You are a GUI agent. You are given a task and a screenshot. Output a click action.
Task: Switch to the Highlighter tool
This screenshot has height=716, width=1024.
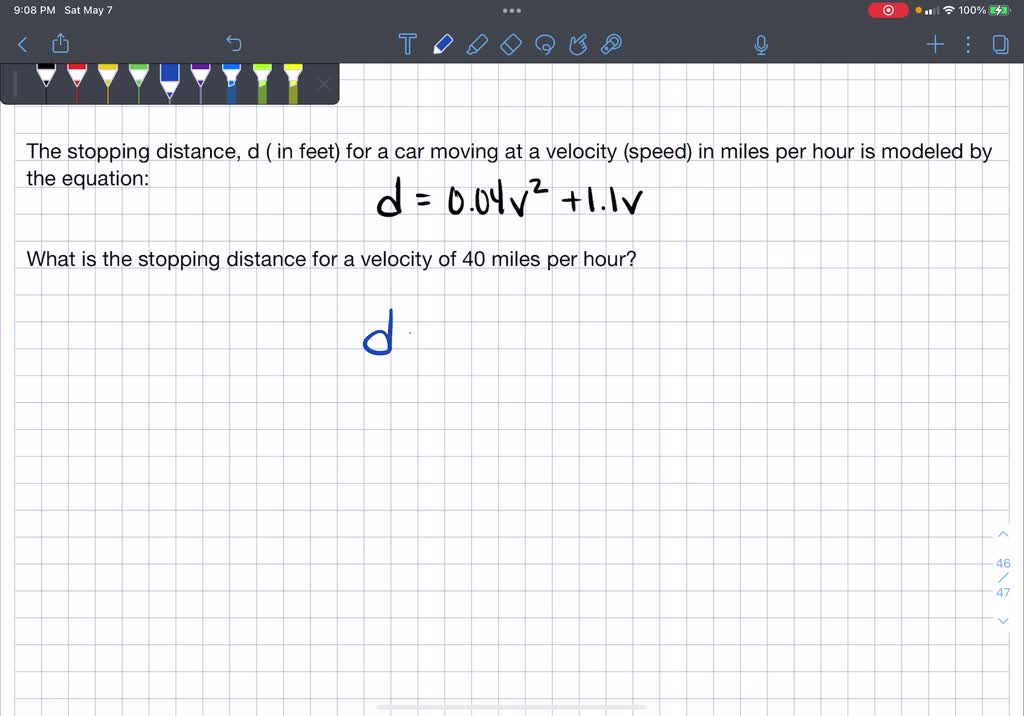click(477, 44)
